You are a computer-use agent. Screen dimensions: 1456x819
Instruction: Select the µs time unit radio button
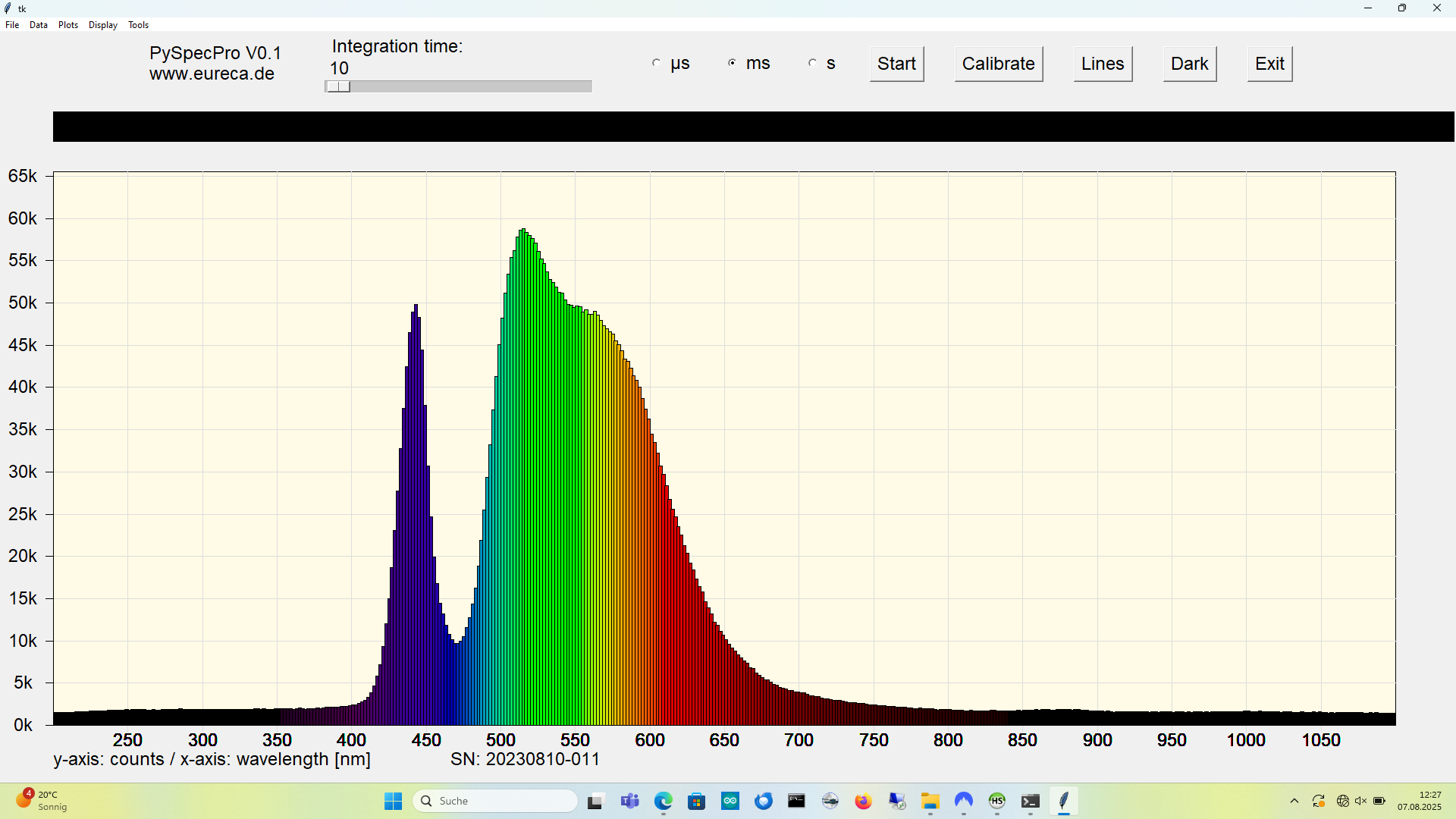[657, 63]
